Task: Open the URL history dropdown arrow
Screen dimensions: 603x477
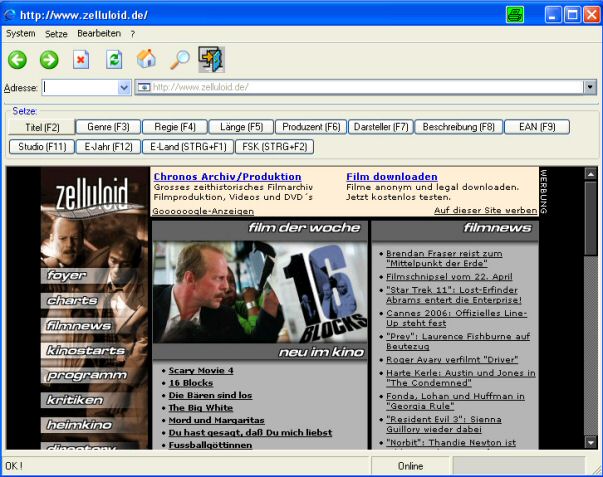Action: pos(590,88)
